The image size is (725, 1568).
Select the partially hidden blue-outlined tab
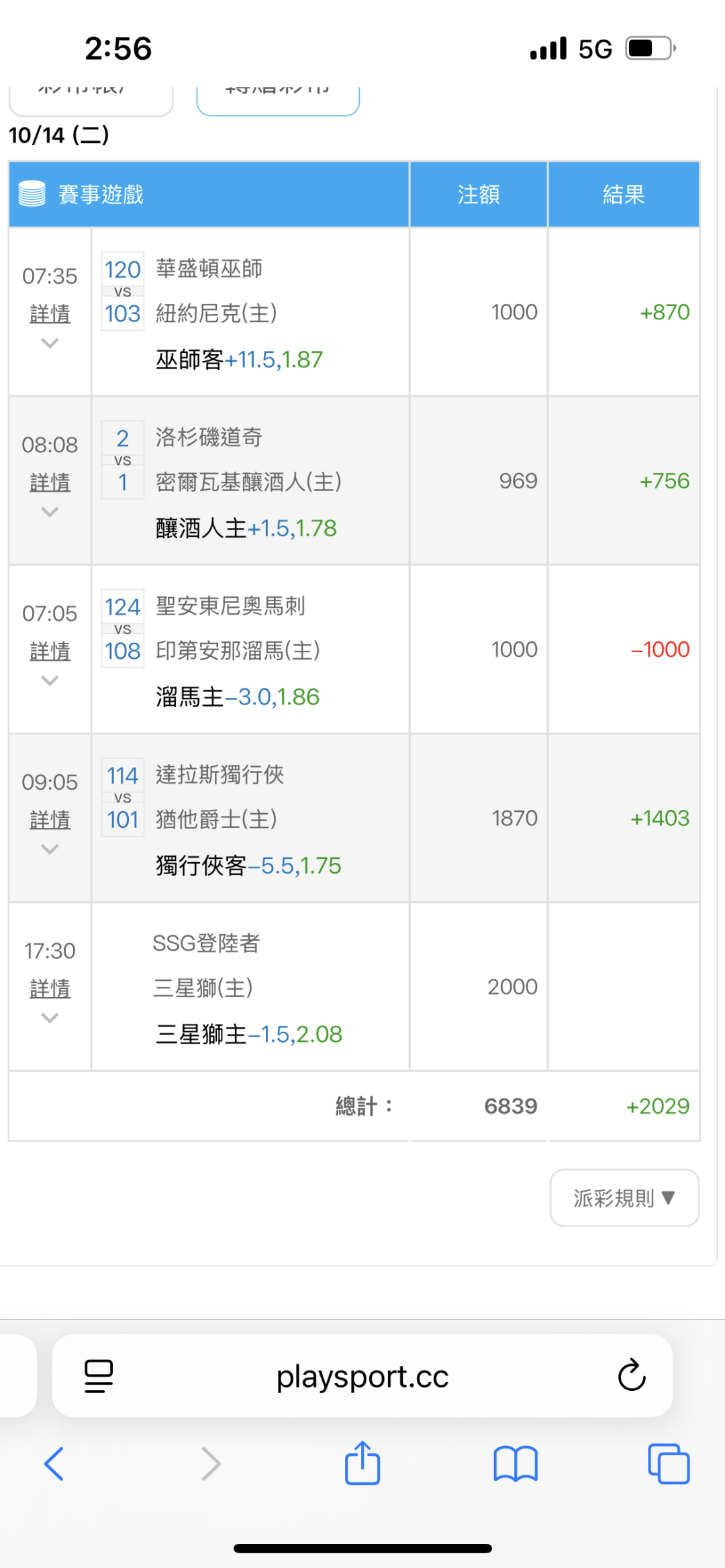point(278,99)
